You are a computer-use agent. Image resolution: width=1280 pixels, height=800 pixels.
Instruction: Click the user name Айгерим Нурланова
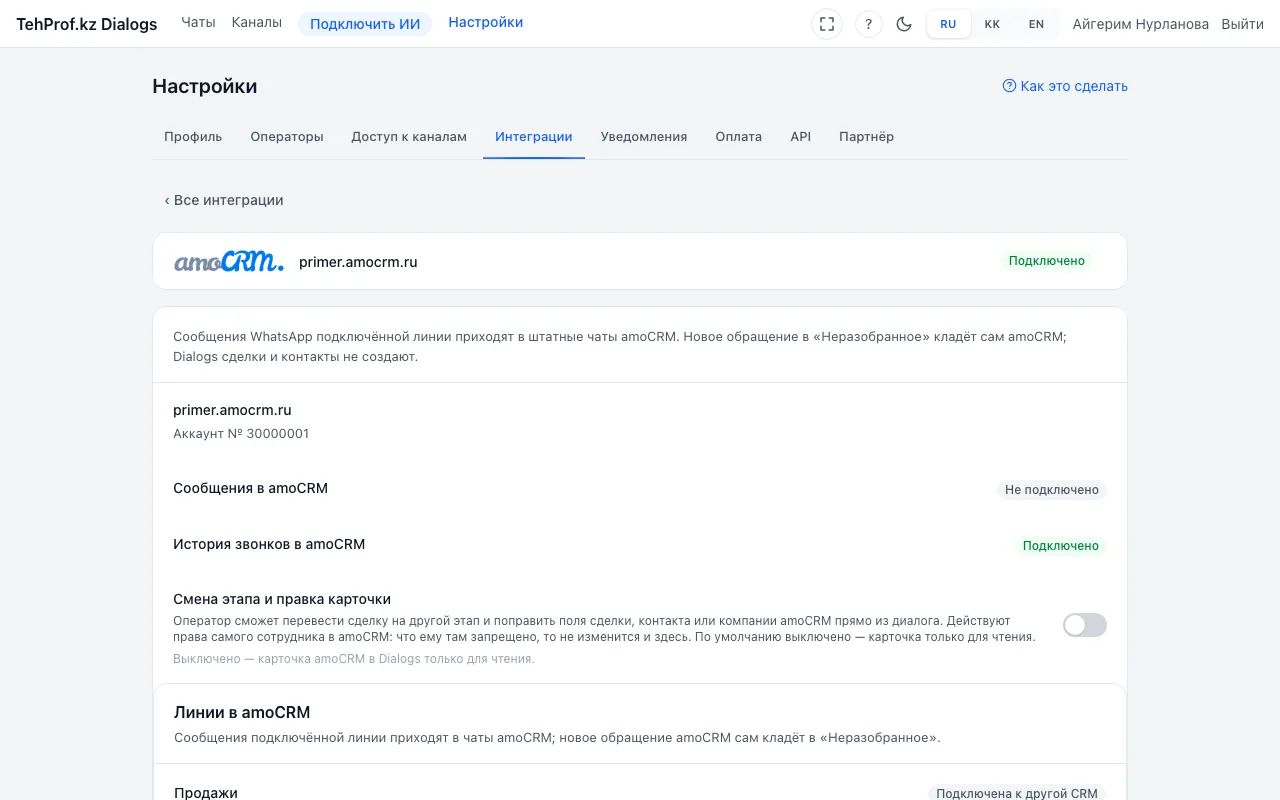pyautogui.click(x=1140, y=24)
